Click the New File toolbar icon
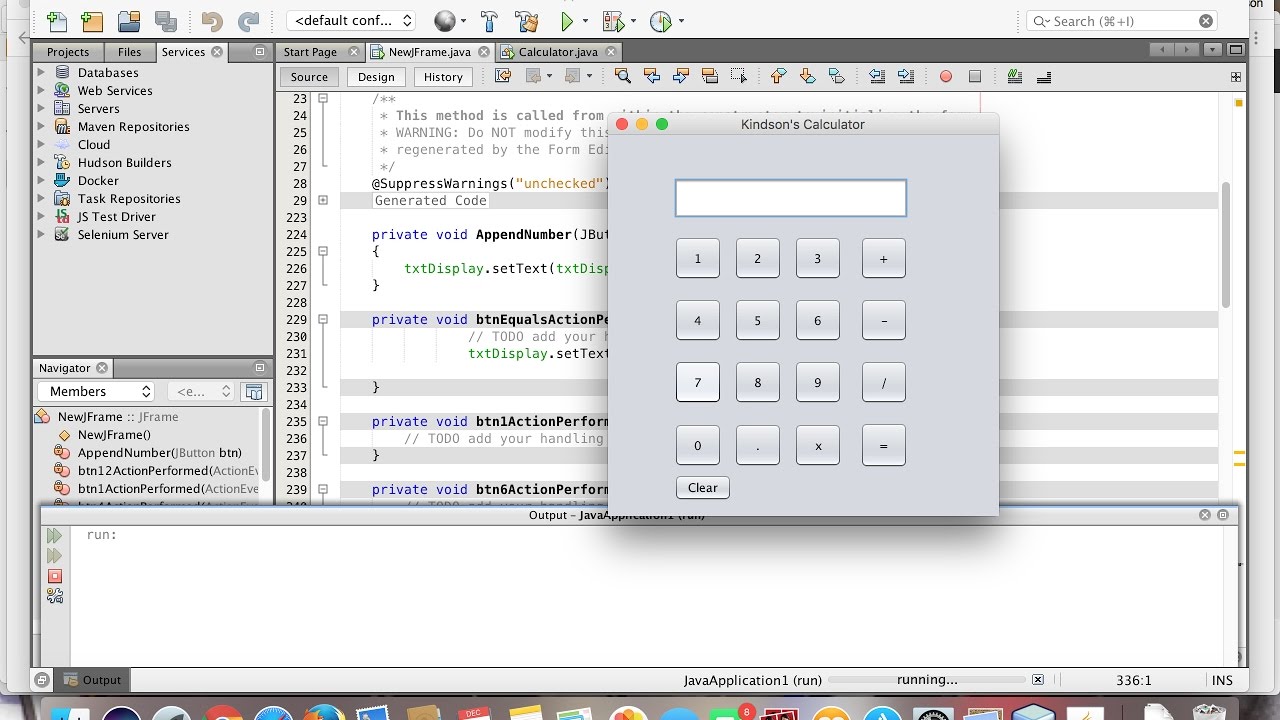Screen dimensions: 1280x720 tap(57, 20)
